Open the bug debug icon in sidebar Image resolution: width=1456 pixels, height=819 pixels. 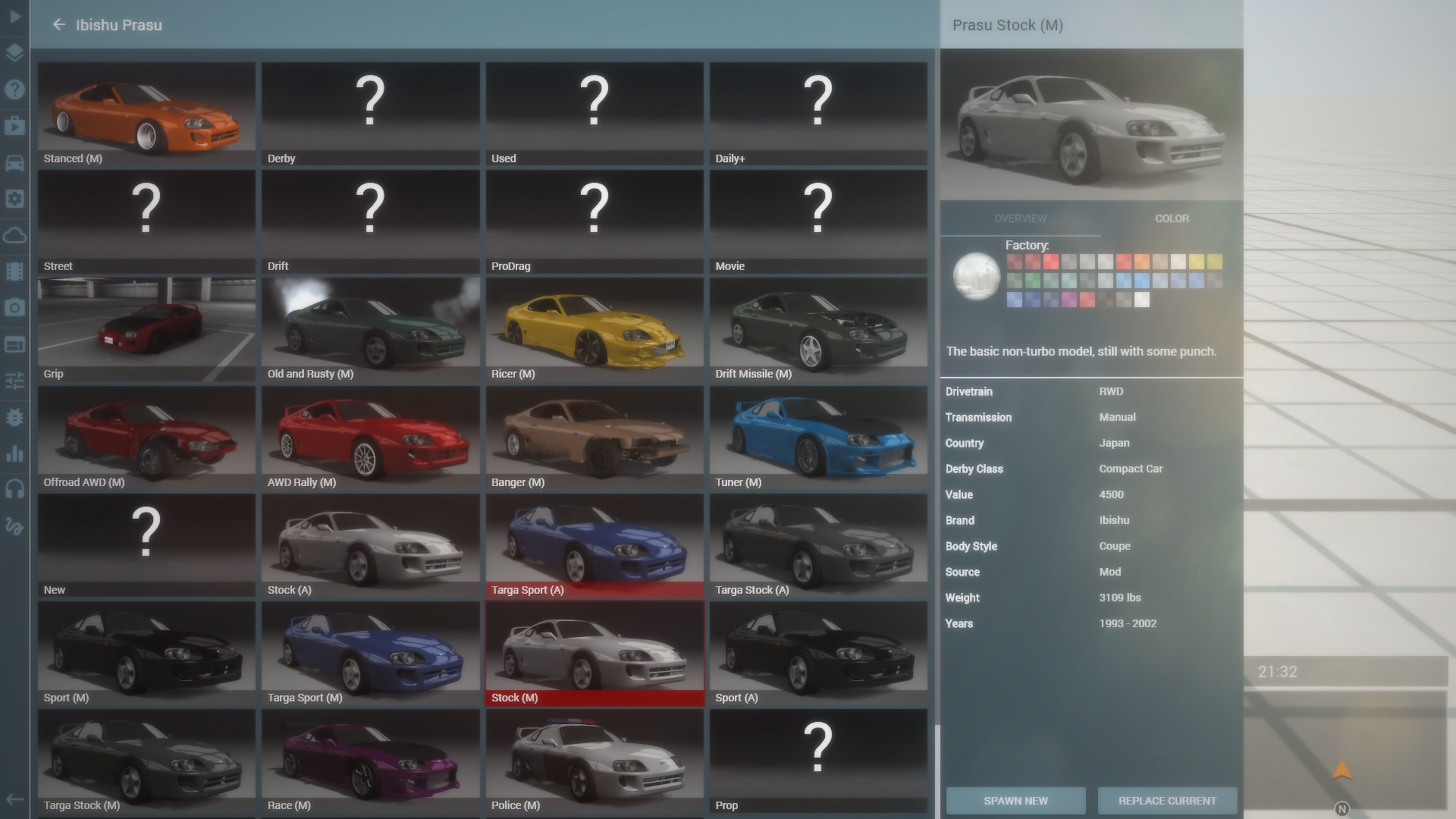[15, 417]
